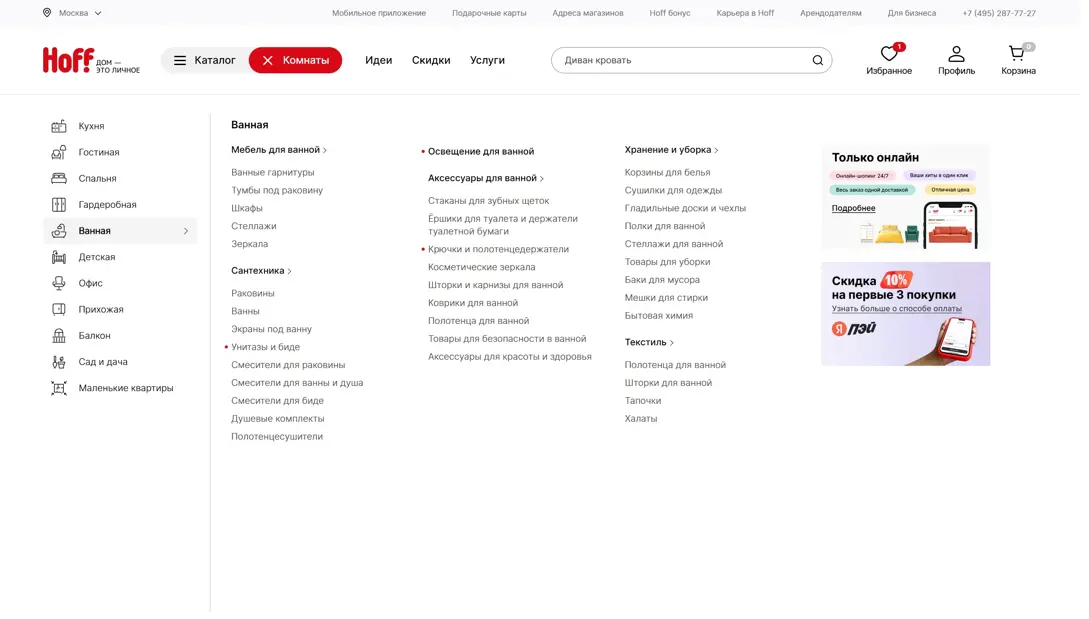
Task: Select the Детская room icon
Action: pyautogui.click(x=59, y=257)
